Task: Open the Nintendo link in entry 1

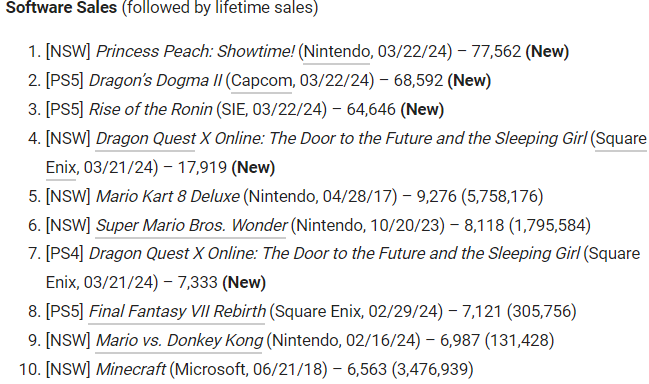Action: [337, 52]
